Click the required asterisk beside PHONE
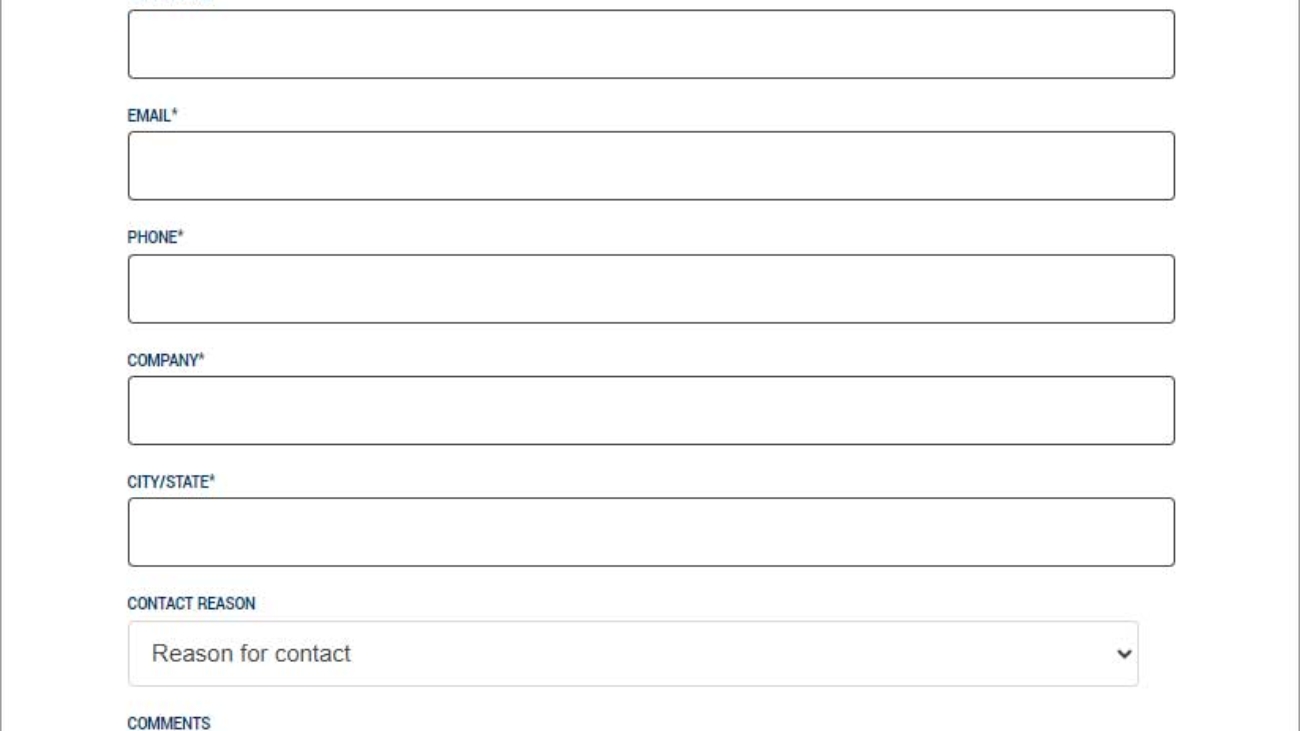 [180, 237]
